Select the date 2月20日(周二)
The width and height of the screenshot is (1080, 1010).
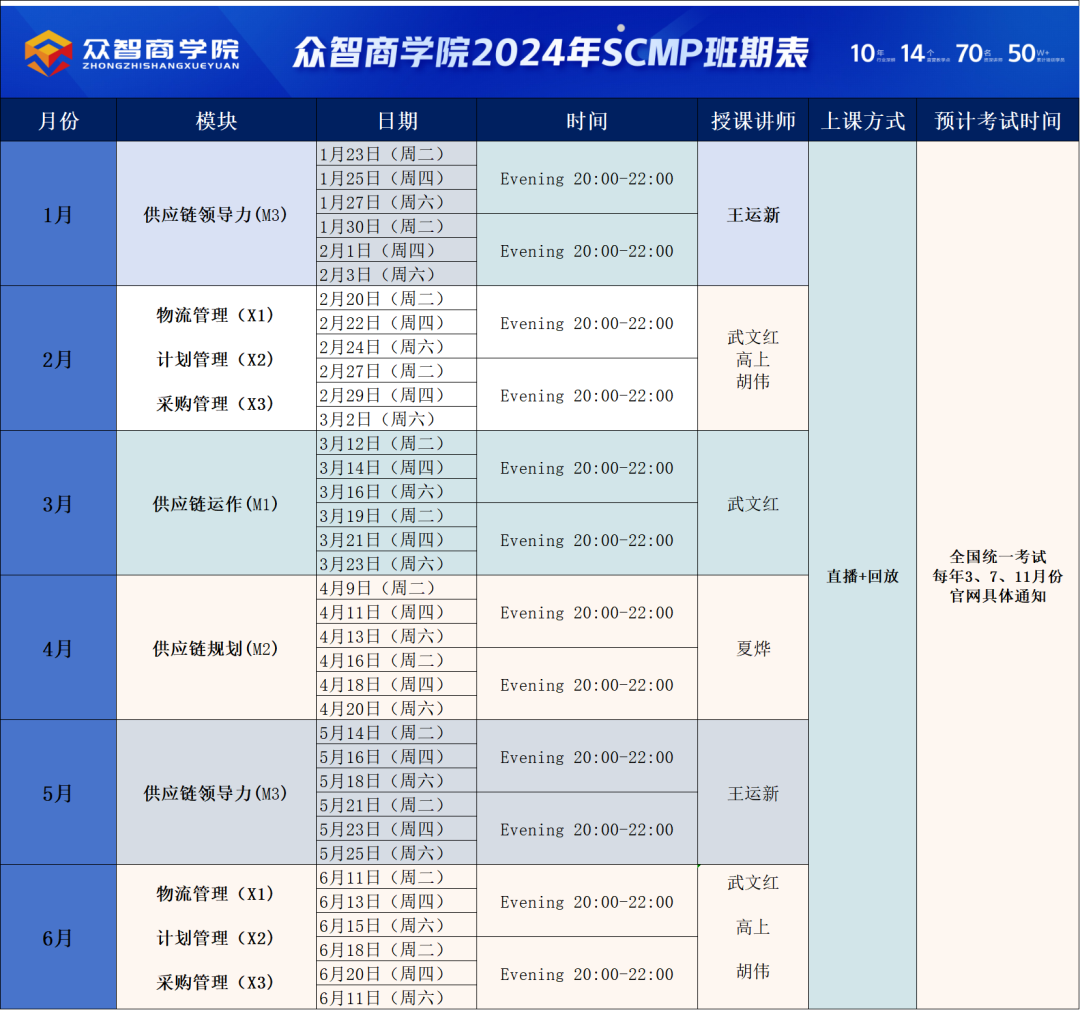click(397, 298)
